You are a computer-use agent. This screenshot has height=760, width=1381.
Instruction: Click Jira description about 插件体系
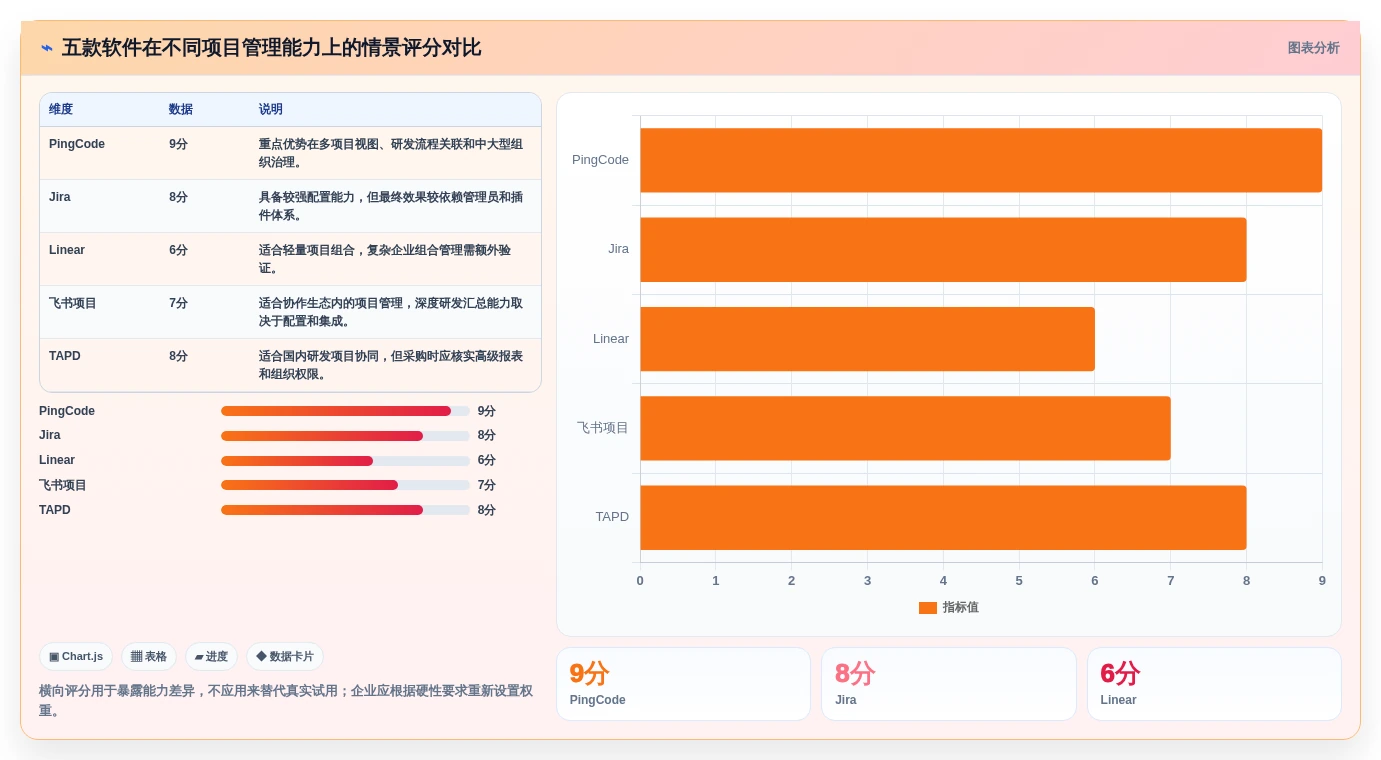pos(391,206)
